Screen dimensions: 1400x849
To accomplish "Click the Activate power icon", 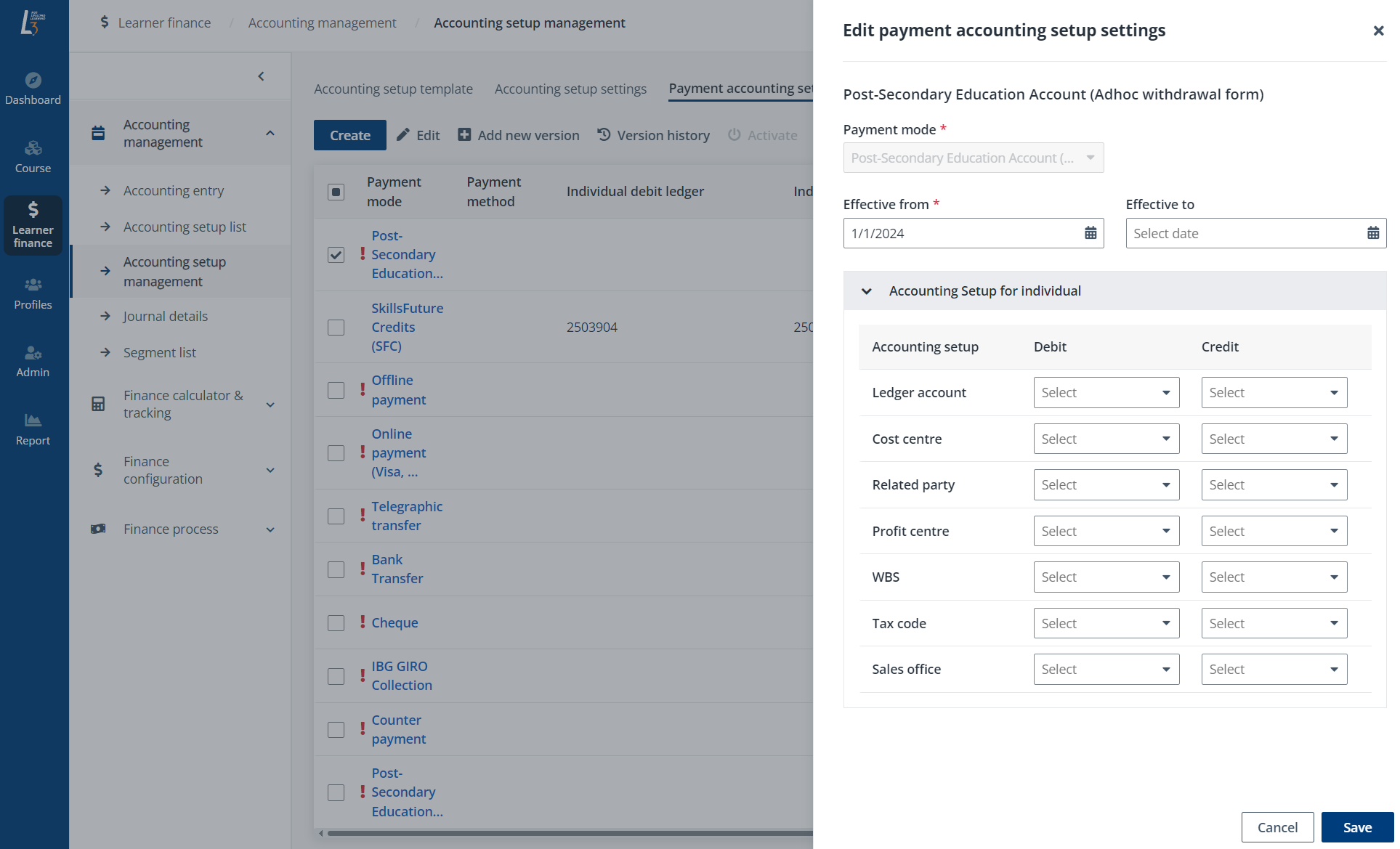I will (735, 134).
